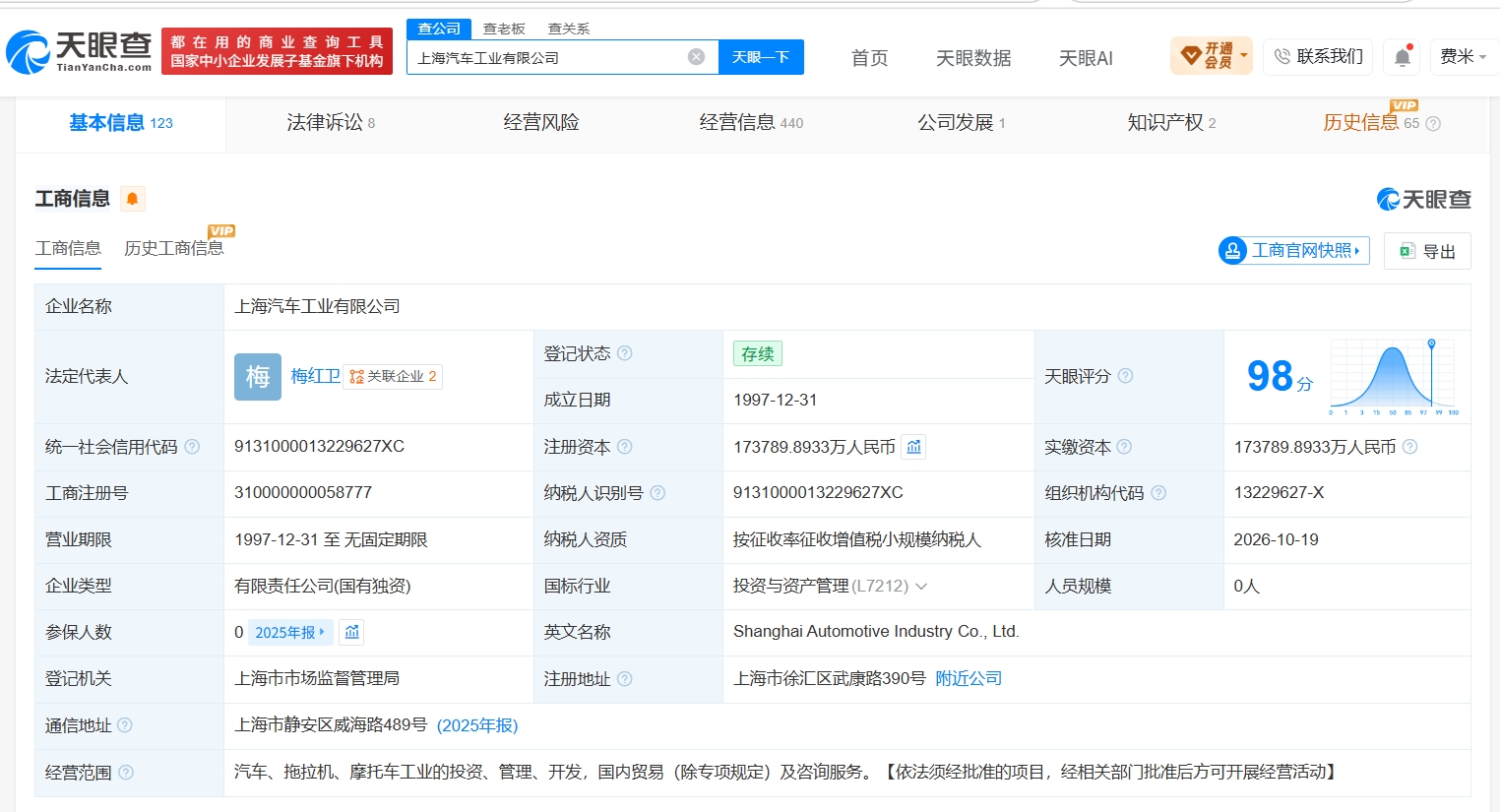1500x812 pixels.
Task: Click the help icon beside 纳税人识别号
Action: pos(657,493)
